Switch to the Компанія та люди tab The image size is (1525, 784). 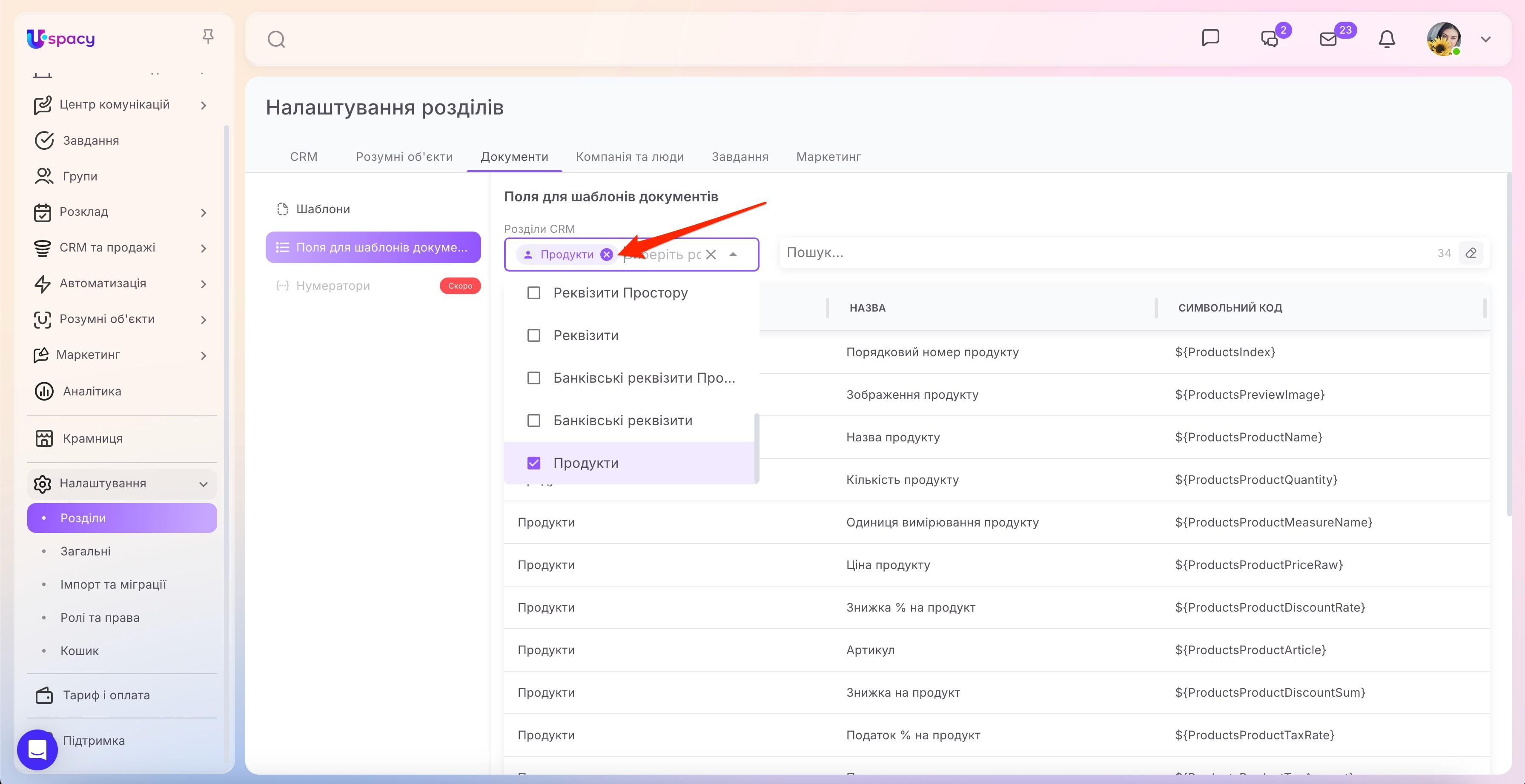(x=630, y=157)
